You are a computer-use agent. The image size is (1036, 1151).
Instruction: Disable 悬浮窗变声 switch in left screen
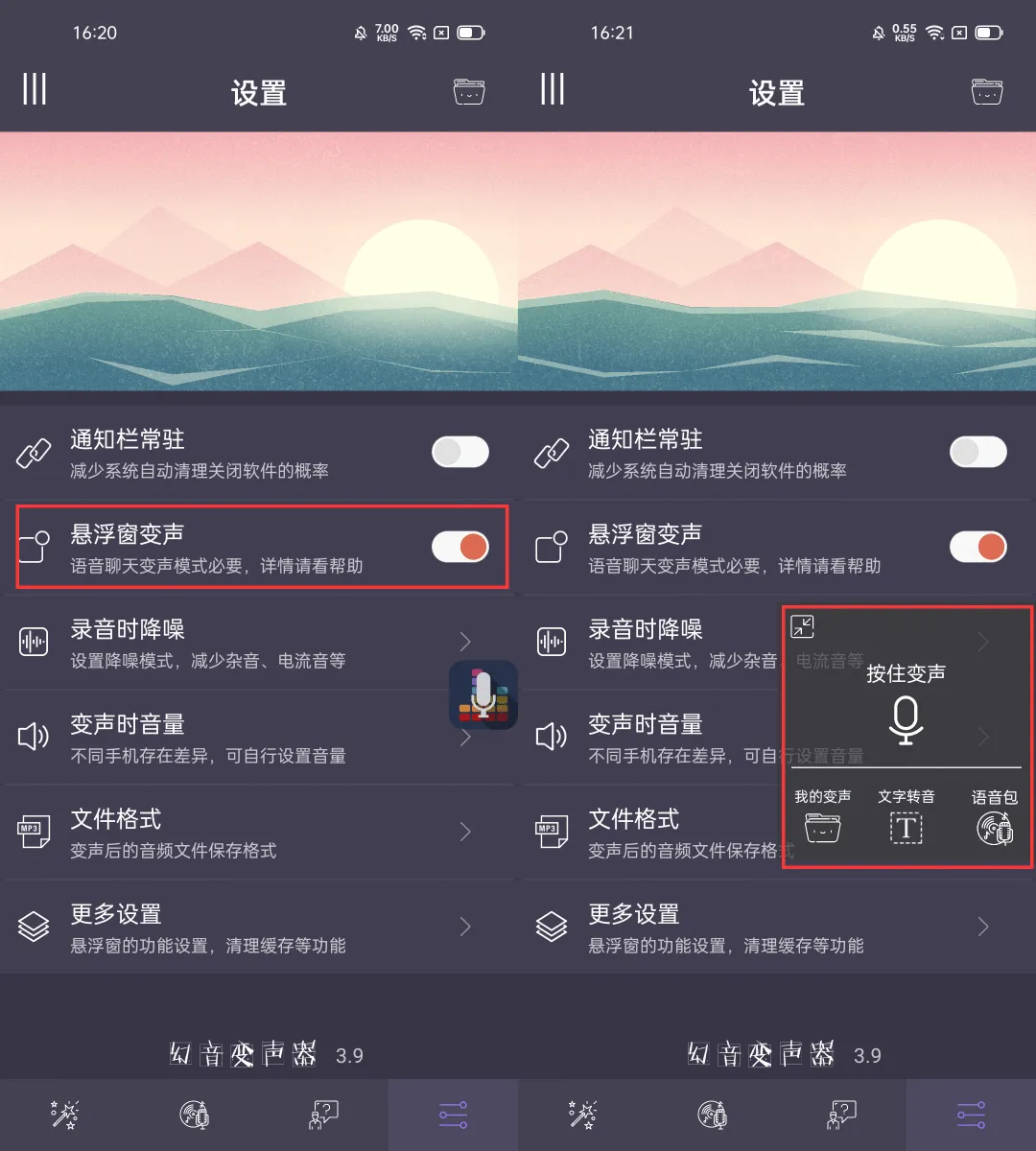coord(460,547)
